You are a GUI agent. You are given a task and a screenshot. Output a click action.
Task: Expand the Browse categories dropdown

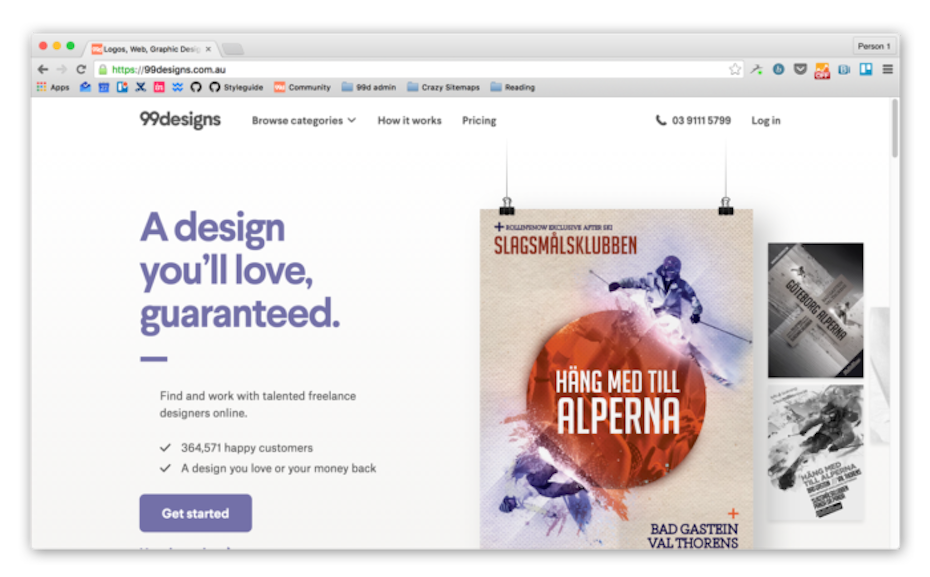tap(304, 120)
